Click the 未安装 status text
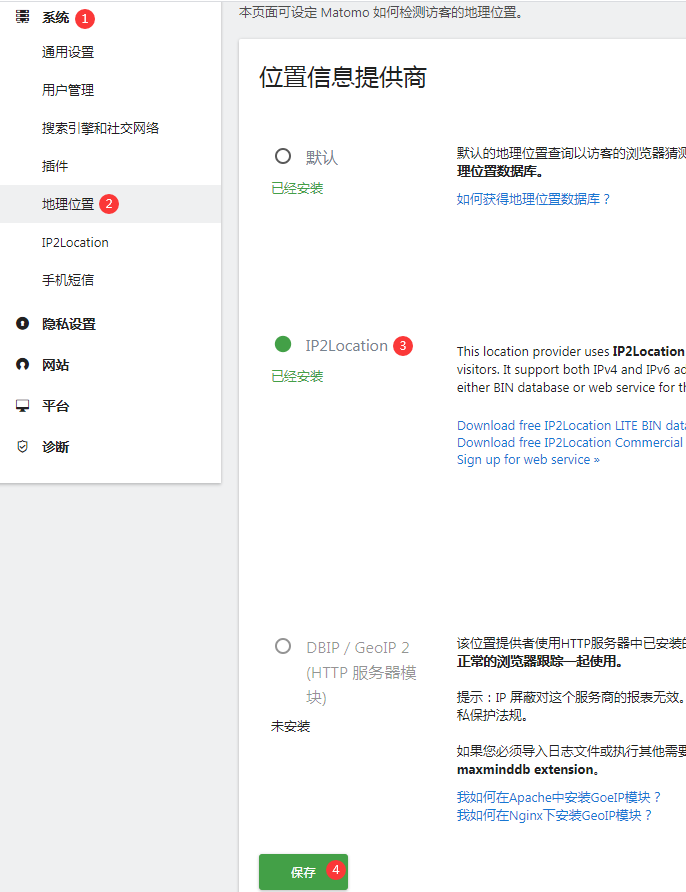This screenshot has height=892, width=686. tap(290, 726)
